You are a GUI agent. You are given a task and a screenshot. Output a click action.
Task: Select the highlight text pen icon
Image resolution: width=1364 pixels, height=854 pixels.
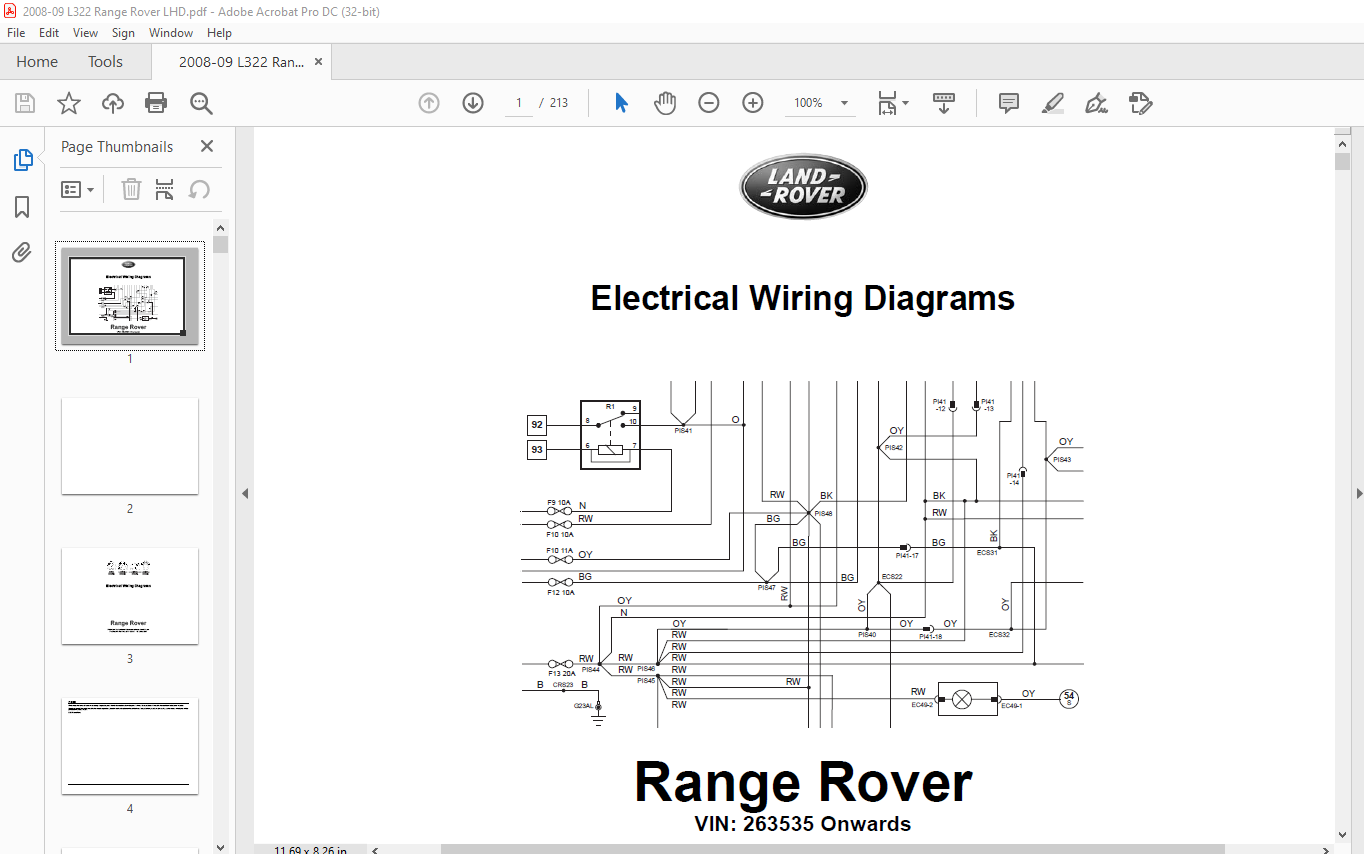1052,103
